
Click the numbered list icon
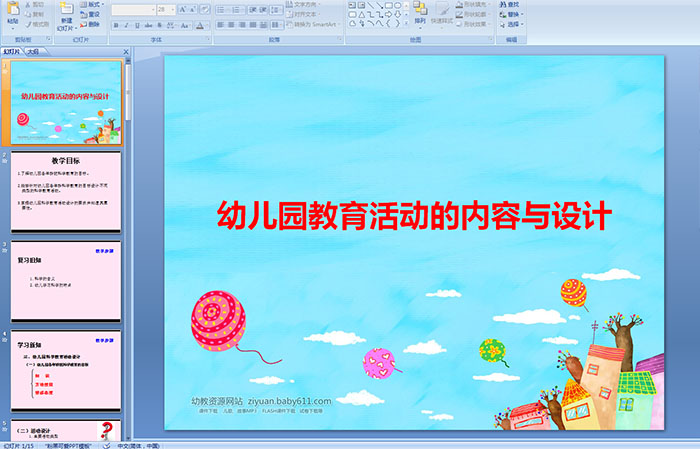click(x=237, y=10)
